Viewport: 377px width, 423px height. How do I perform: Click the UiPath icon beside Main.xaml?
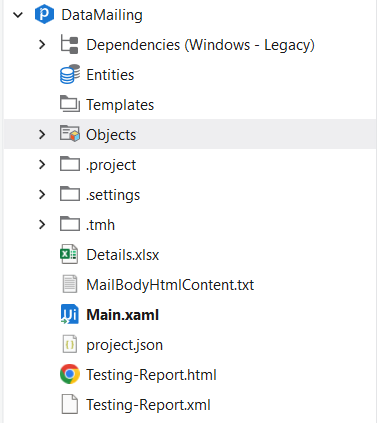pyautogui.click(x=69, y=314)
